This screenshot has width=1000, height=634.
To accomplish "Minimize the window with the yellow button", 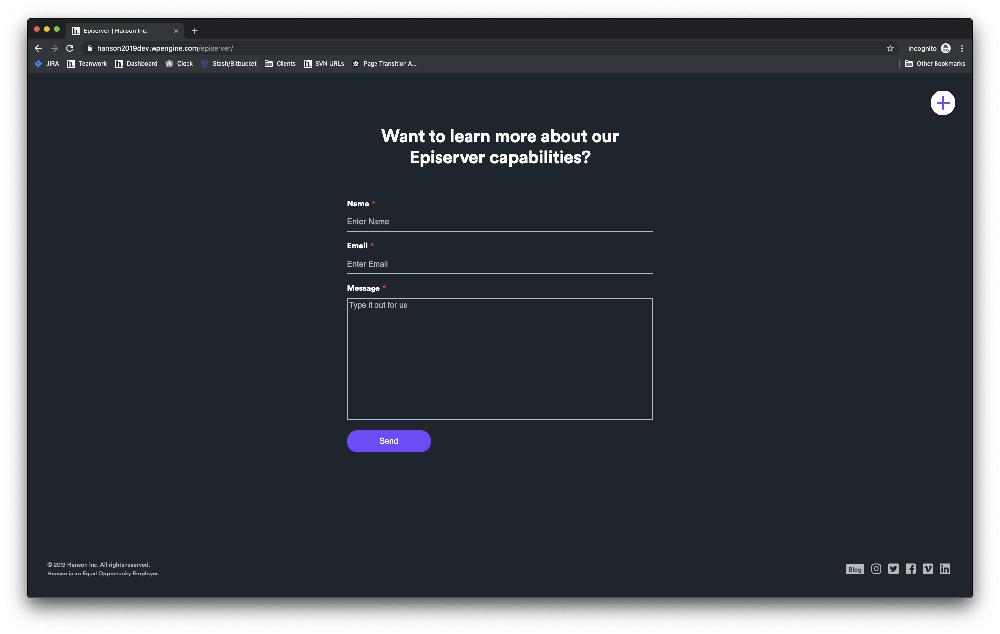I will point(47,29).
